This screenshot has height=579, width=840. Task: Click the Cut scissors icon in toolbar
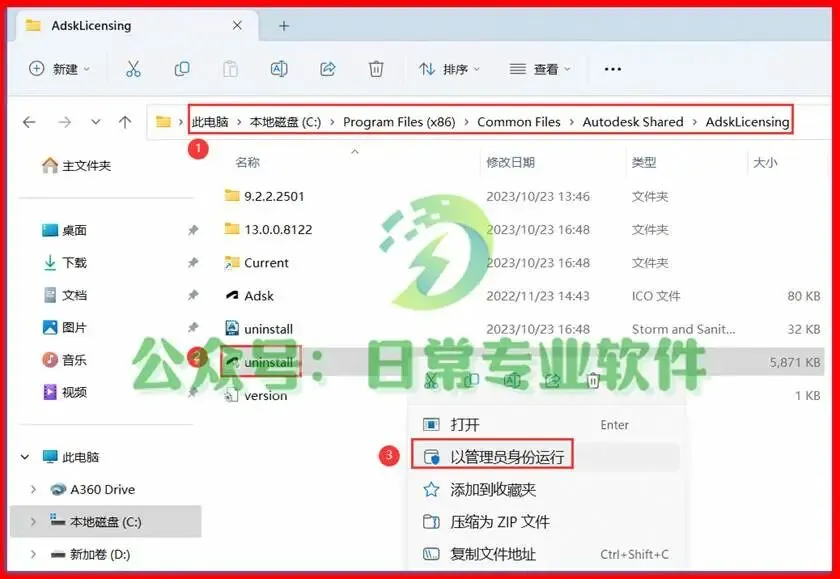coord(133,69)
